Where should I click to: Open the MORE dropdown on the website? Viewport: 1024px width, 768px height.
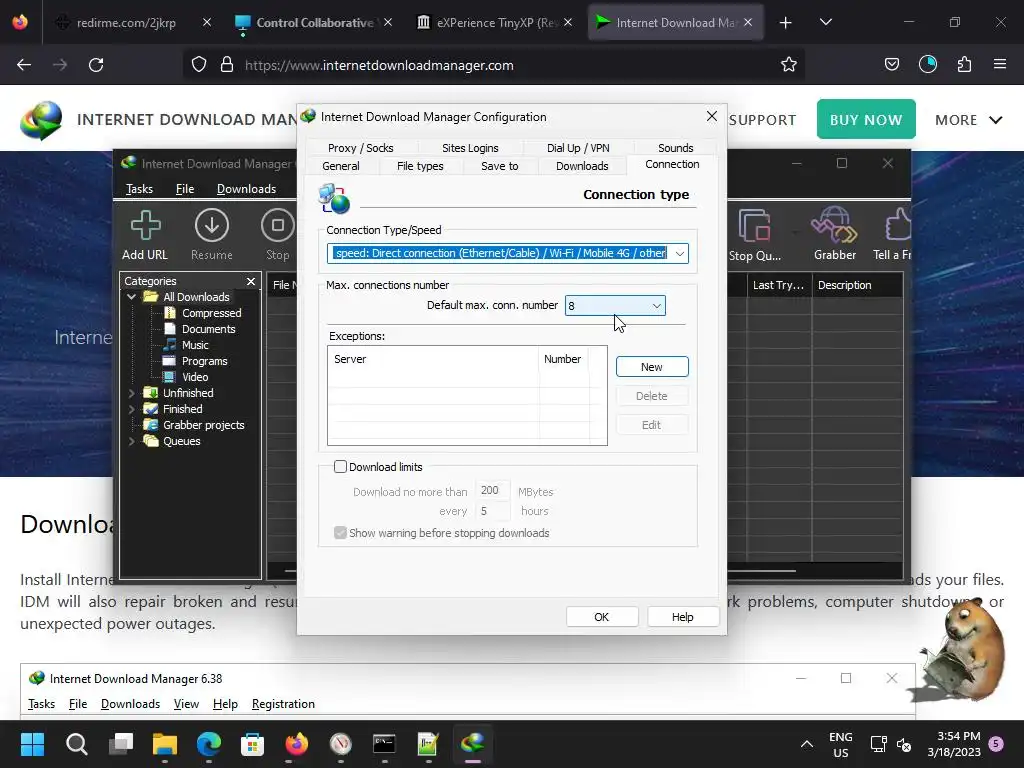[x=968, y=120]
